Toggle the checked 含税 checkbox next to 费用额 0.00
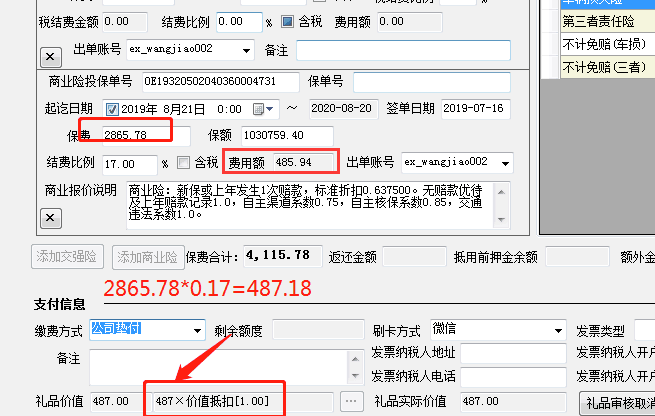Image resolution: width=655 pixels, height=416 pixels. [287, 22]
